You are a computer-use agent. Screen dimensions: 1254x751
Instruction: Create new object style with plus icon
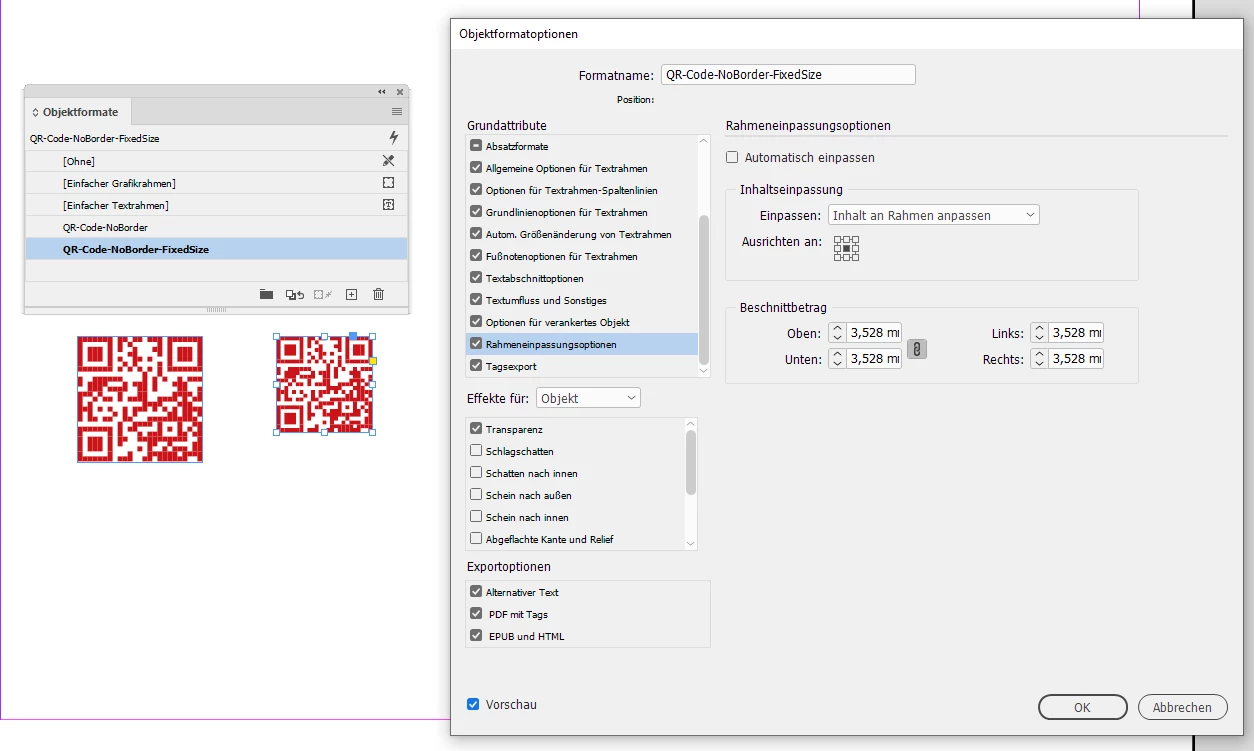coord(351,294)
